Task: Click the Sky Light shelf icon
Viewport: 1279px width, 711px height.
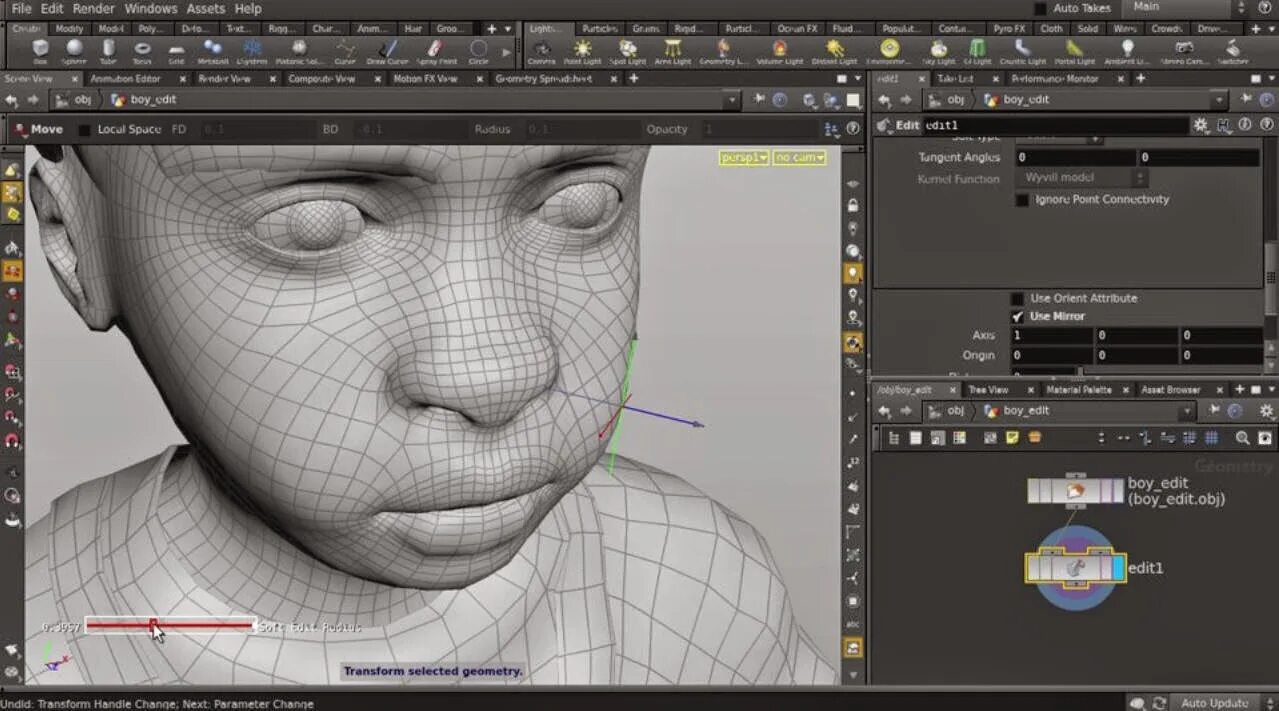Action: point(938,50)
